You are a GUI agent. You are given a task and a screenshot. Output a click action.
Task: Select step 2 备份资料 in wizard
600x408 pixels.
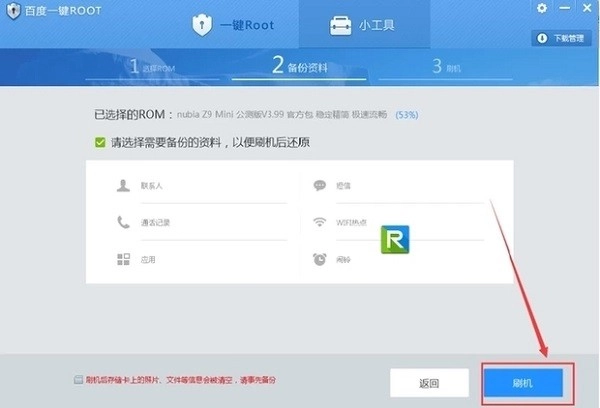click(298, 67)
